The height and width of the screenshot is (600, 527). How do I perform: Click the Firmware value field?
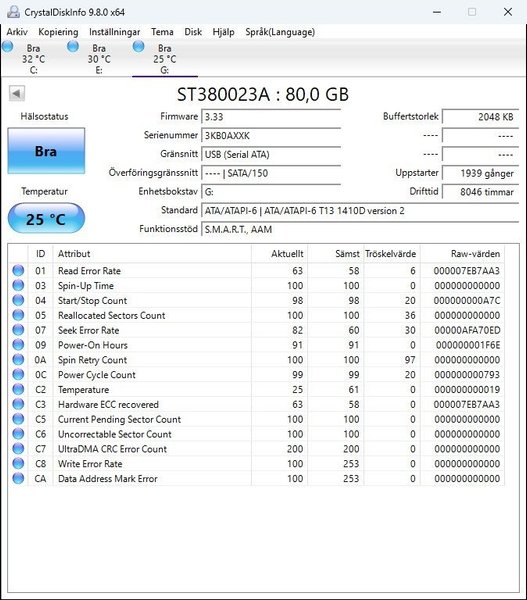[x=271, y=117]
